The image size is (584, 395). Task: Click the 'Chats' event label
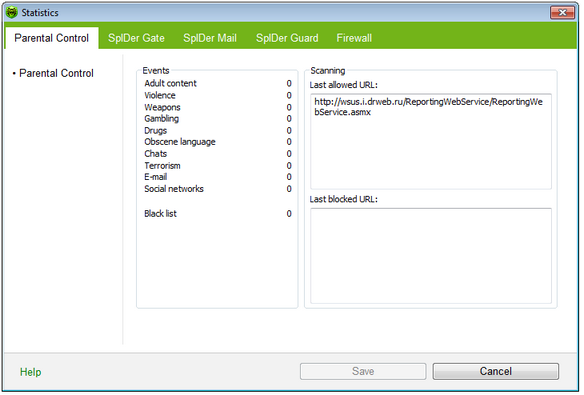pyautogui.click(x=155, y=154)
